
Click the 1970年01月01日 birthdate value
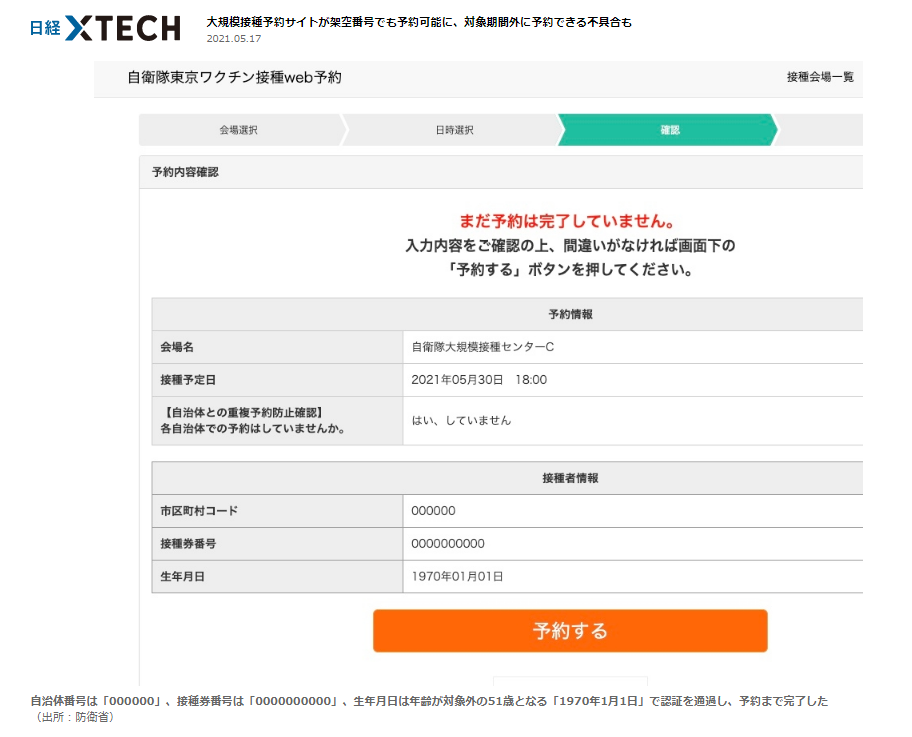(457, 576)
